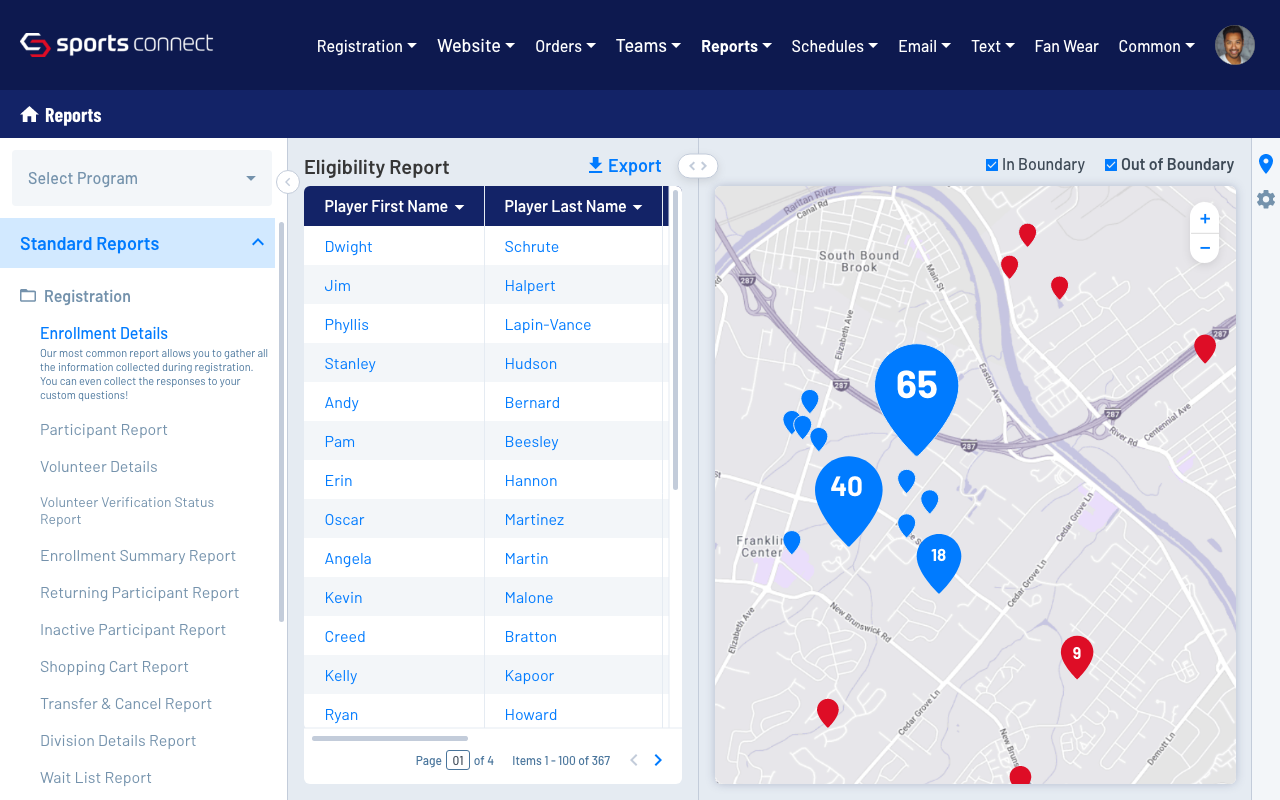Open Participant Report

point(104,429)
